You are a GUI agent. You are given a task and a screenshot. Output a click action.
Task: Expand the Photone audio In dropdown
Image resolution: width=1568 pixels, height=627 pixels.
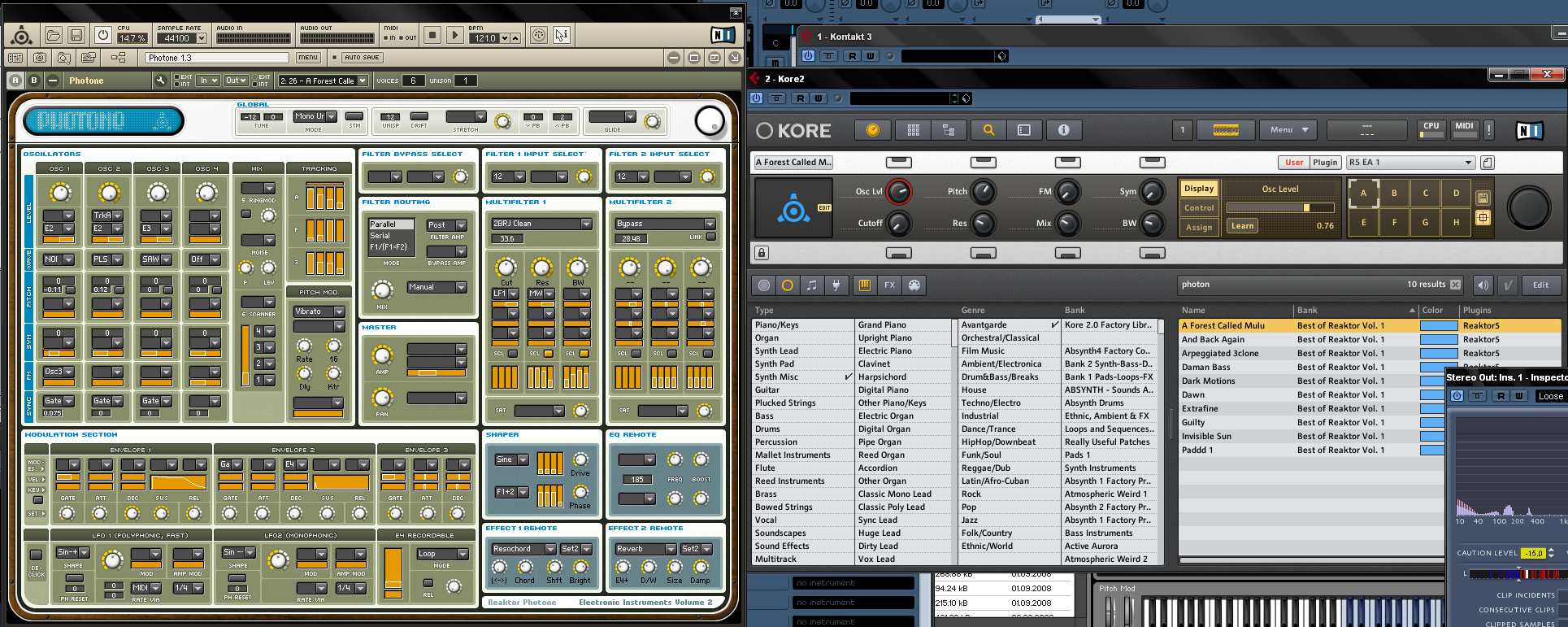click(208, 81)
